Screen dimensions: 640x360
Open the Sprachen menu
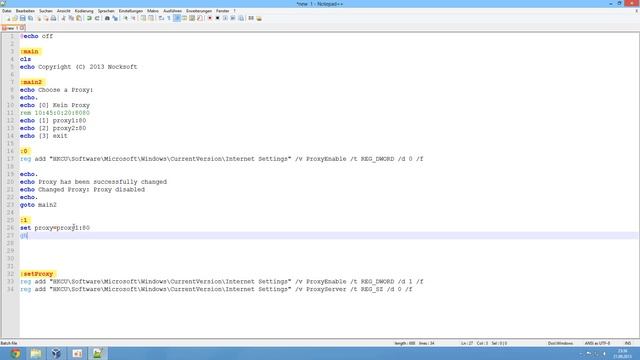[x=106, y=11]
